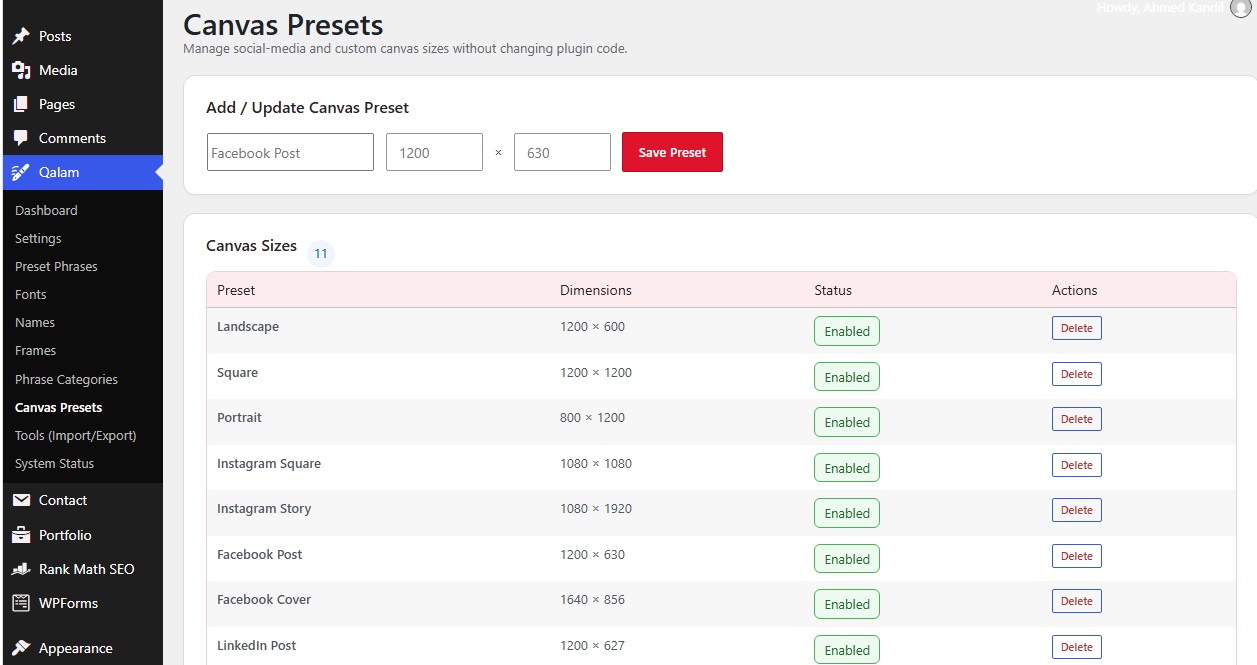Click the Posts pushpin icon
The height and width of the screenshot is (665, 1257).
21,36
